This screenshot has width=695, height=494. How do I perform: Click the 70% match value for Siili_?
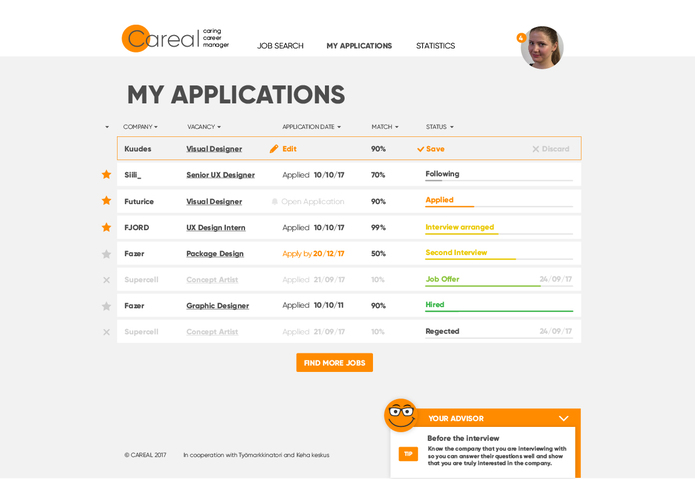(378, 175)
